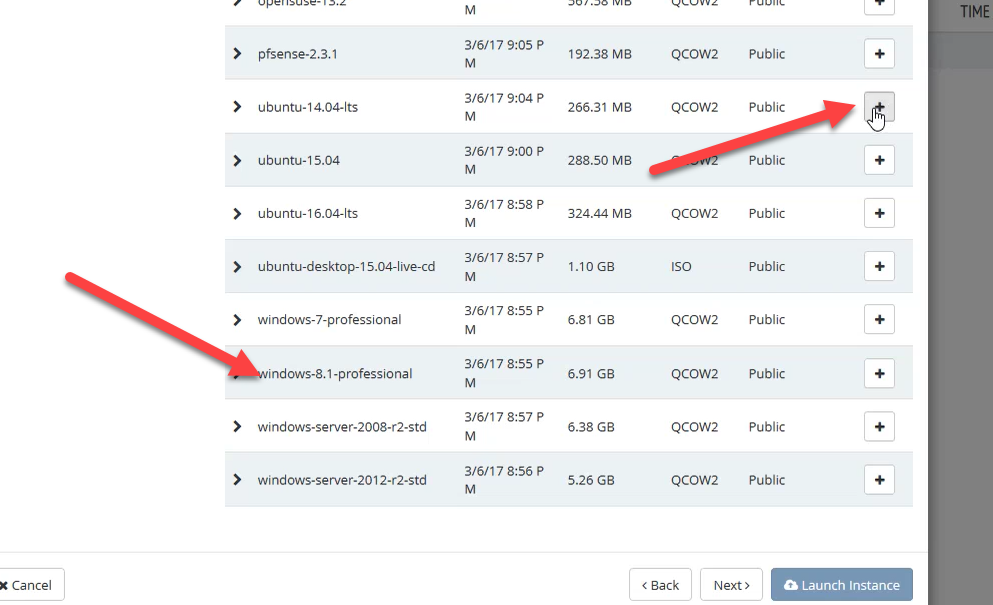Viewport: 993px width, 605px height.
Task: Go to the Next wizard step
Action: [x=731, y=585]
